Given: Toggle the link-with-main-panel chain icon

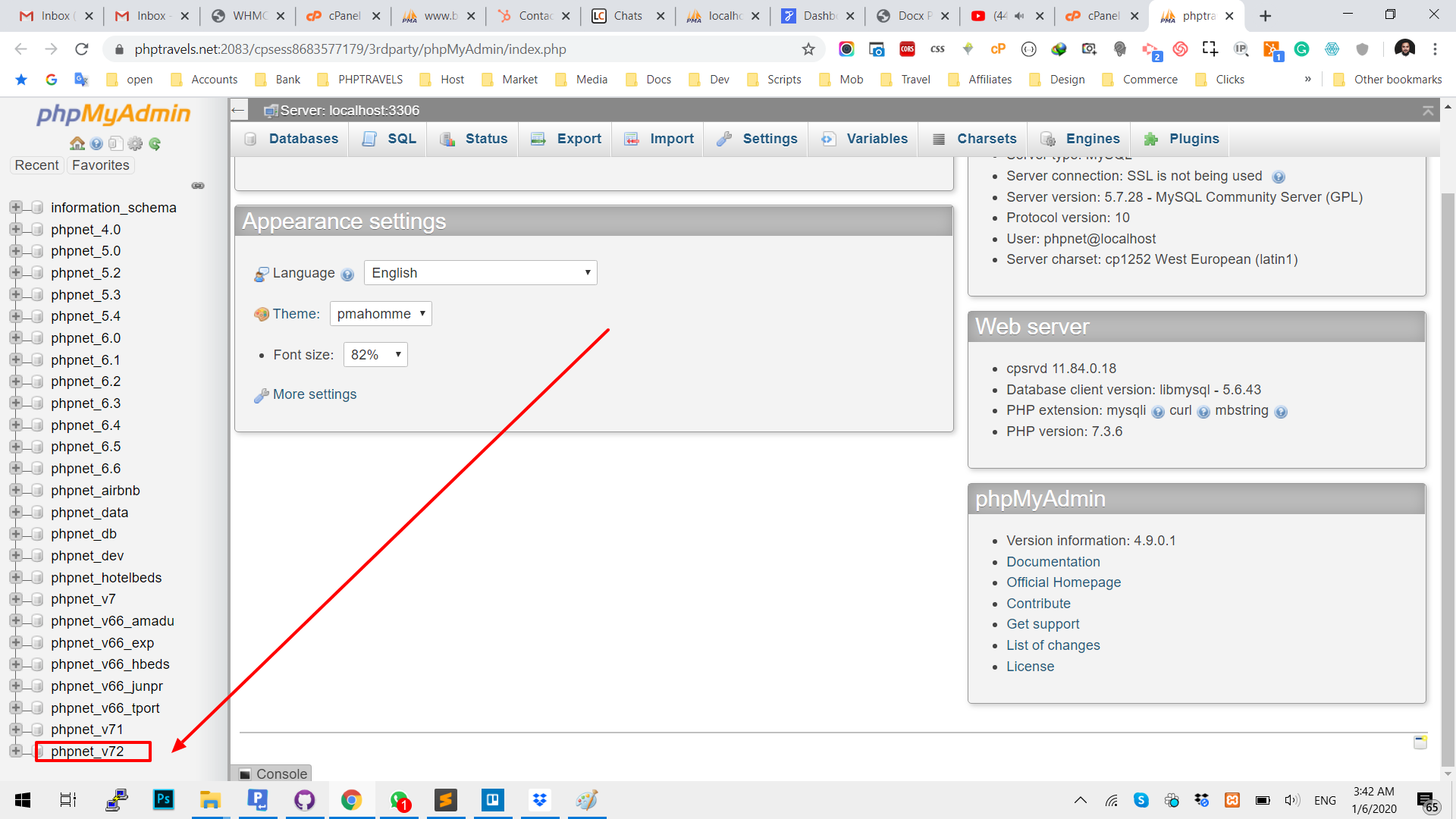Looking at the screenshot, I should (x=198, y=186).
